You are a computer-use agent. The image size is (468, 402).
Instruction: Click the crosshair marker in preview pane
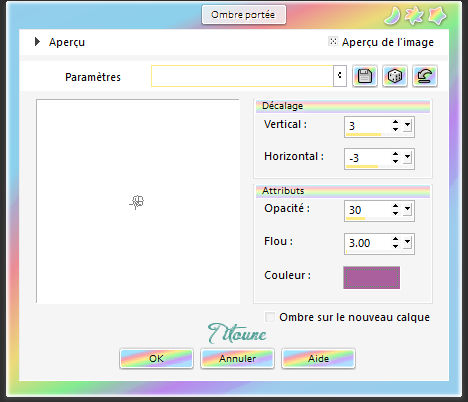[137, 202]
